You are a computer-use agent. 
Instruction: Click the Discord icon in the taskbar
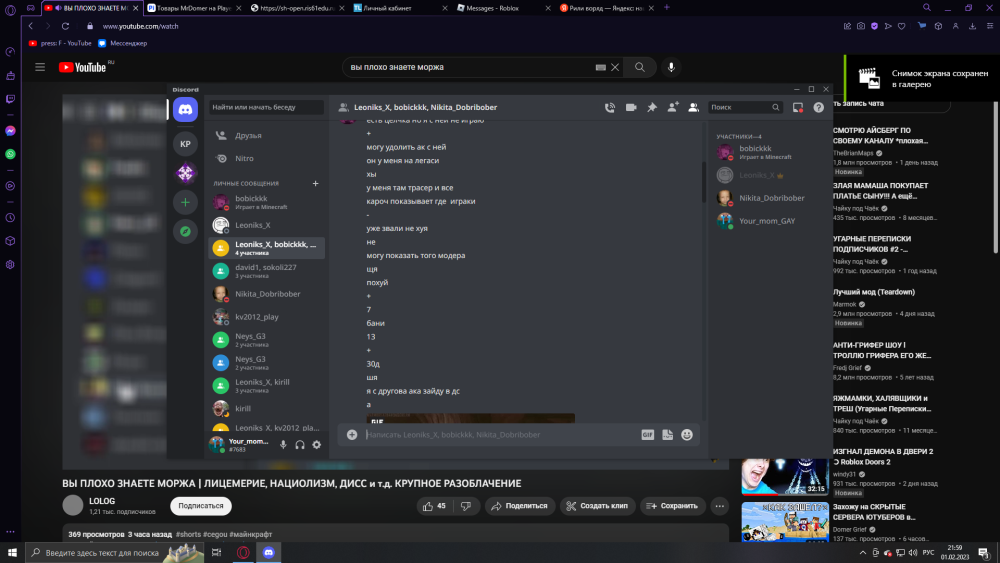(268, 553)
